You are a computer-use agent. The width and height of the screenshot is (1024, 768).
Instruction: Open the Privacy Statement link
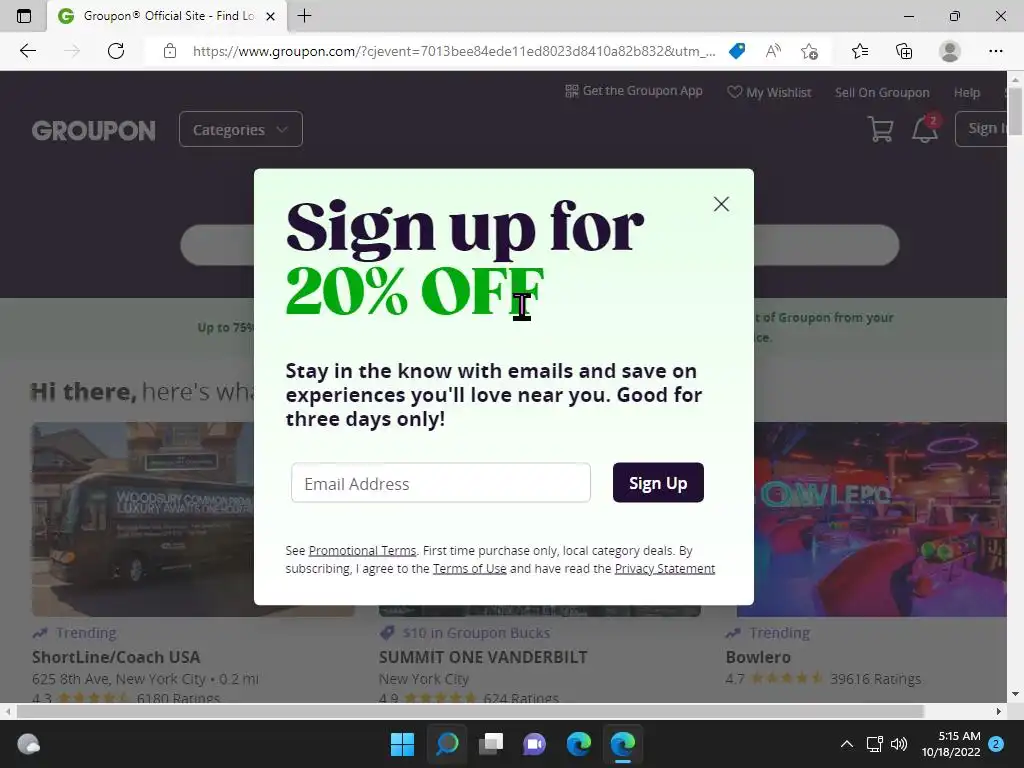664,568
